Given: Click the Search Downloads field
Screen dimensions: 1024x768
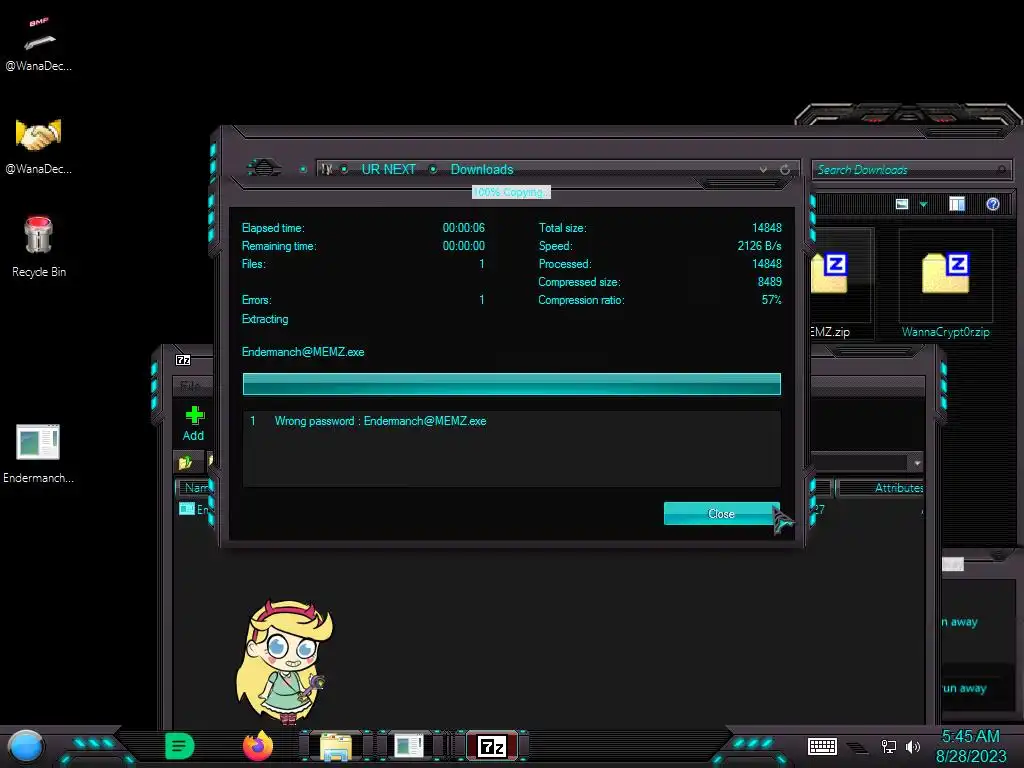Looking at the screenshot, I should pyautogui.click(x=910, y=170).
